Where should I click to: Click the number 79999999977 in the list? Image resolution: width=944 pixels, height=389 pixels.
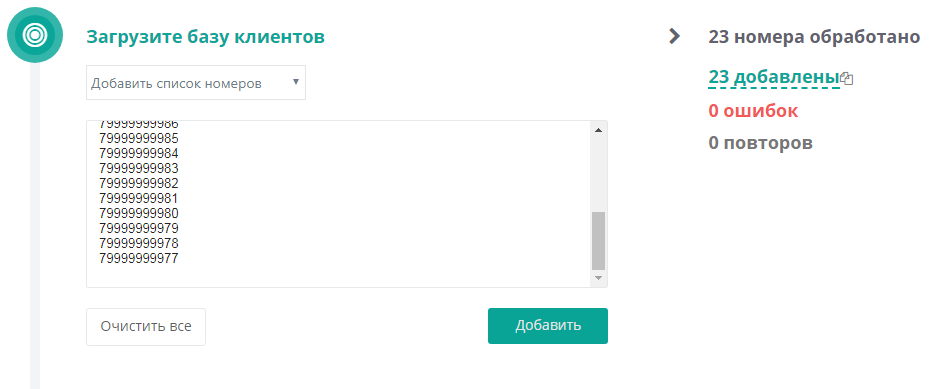coord(139,259)
